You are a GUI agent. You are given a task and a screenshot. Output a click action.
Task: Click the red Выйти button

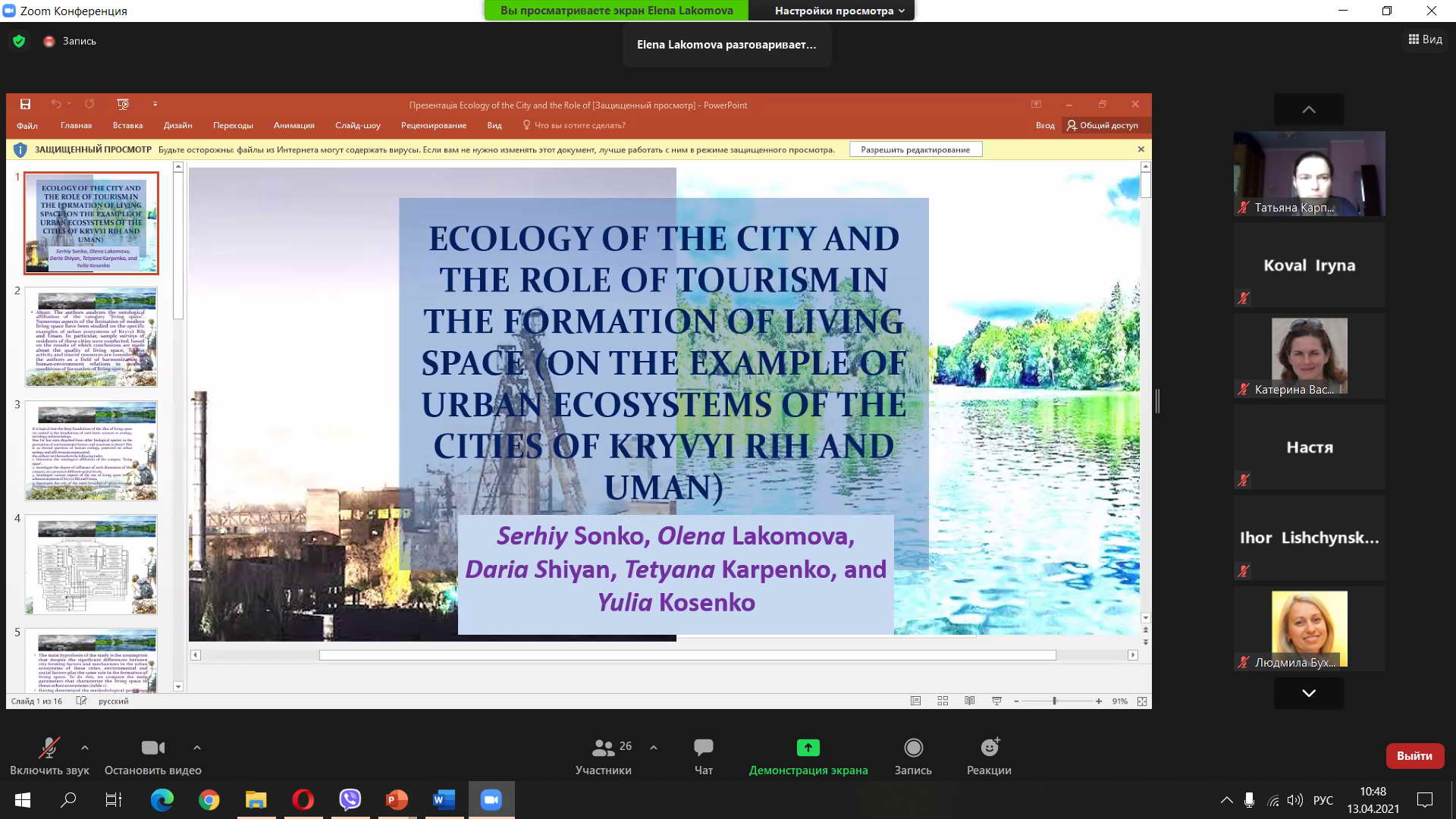click(x=1414, y=755)
